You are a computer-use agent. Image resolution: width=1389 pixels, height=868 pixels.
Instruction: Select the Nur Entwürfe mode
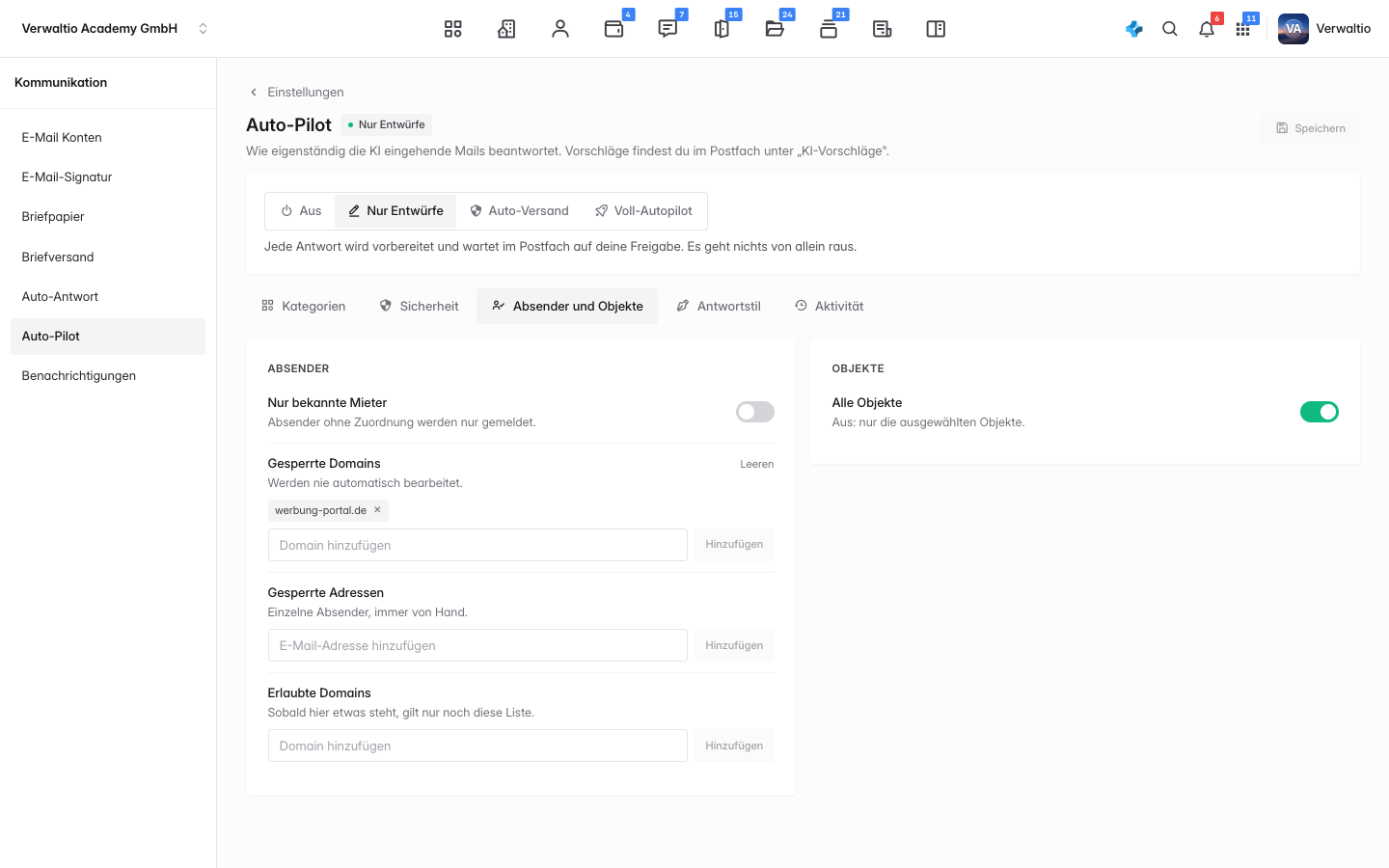(395, 211)
